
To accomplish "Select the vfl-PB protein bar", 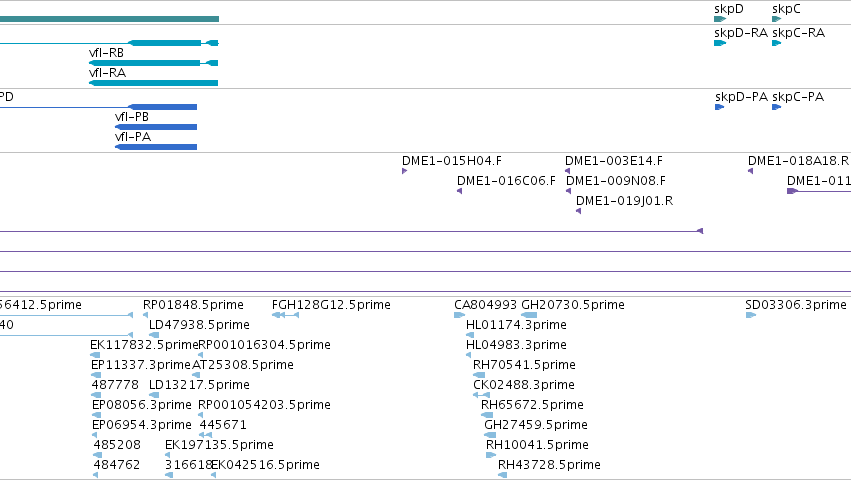I will point(156,127).
